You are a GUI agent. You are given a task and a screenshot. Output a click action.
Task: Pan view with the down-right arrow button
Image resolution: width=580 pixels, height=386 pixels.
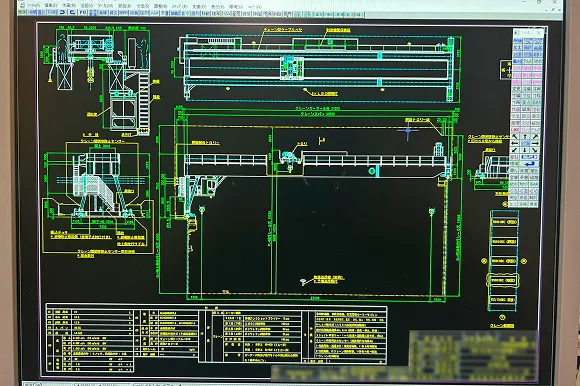pyautogui.click(x=535, y=150)
